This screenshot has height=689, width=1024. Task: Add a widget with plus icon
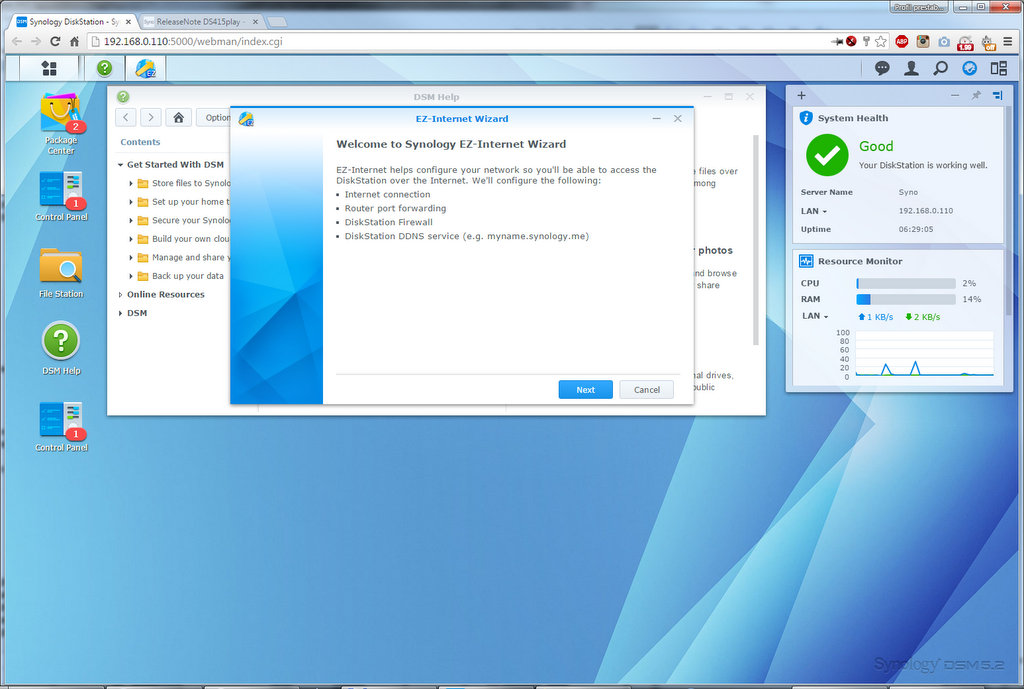(x=801, y=95)
